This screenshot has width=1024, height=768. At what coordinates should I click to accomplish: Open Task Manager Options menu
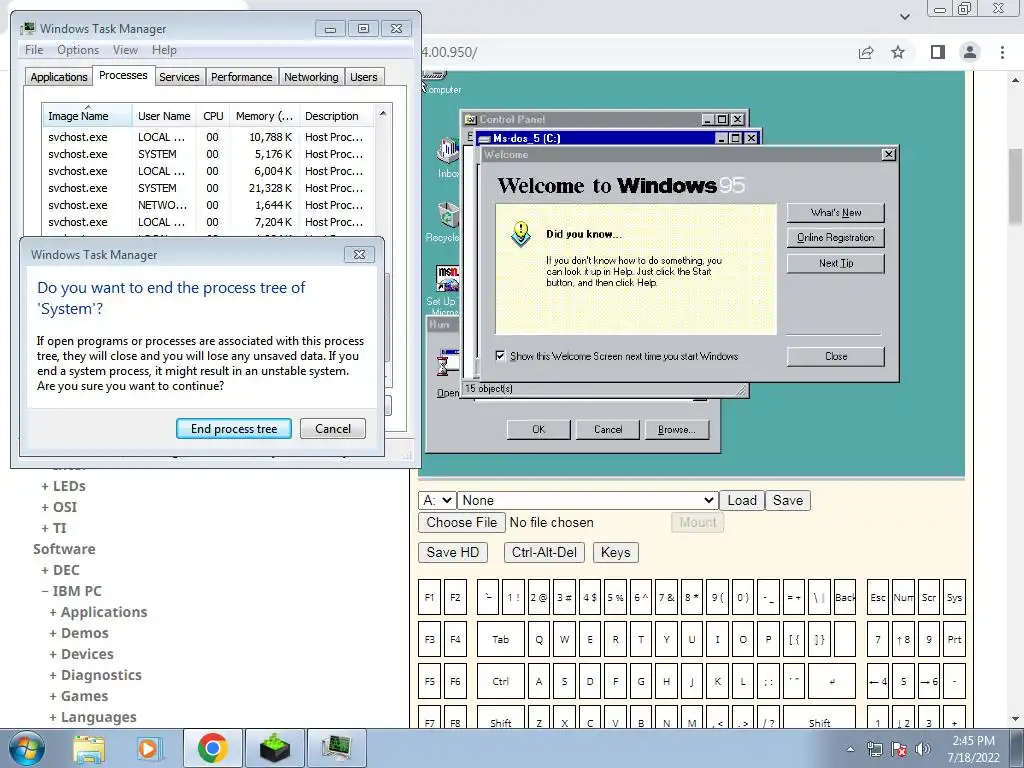coord(78,50)
